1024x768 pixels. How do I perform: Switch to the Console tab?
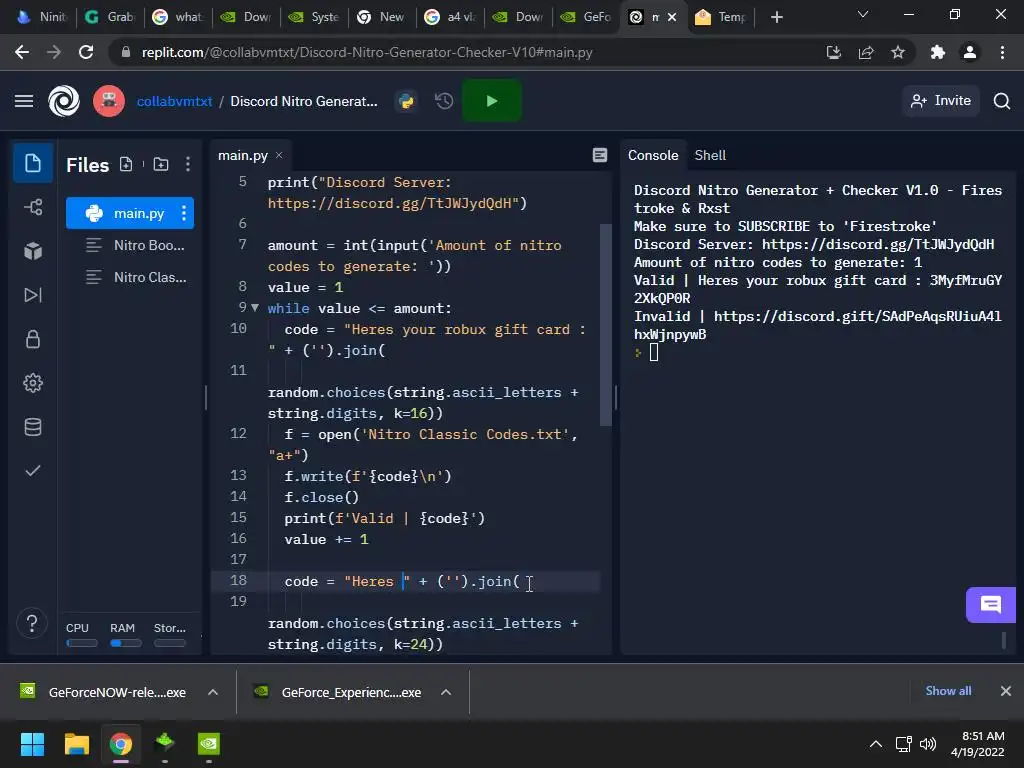(653, 155)
